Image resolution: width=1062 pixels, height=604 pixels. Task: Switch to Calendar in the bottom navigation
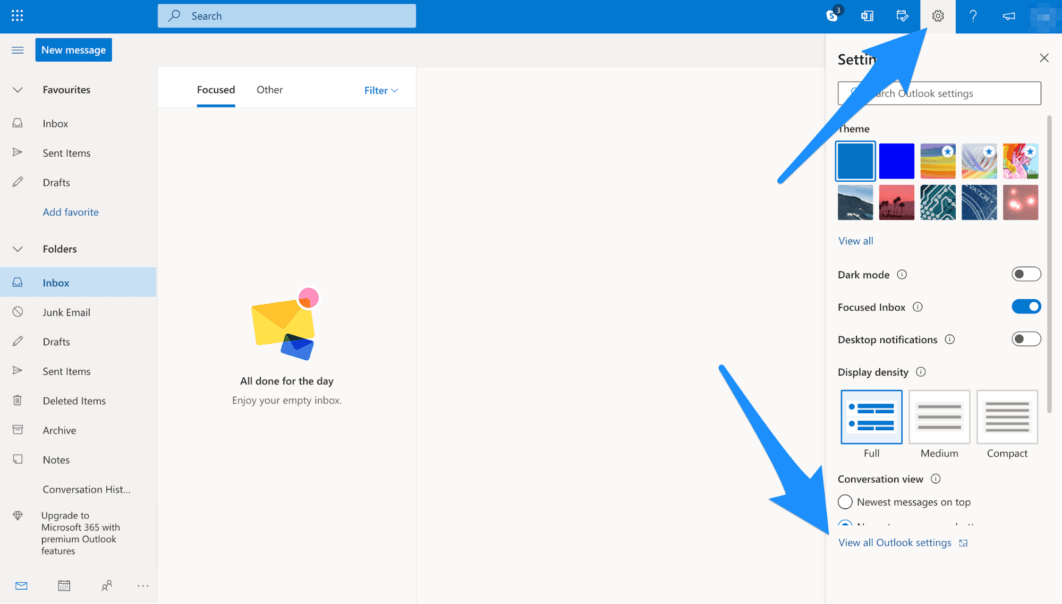[64, 585]
